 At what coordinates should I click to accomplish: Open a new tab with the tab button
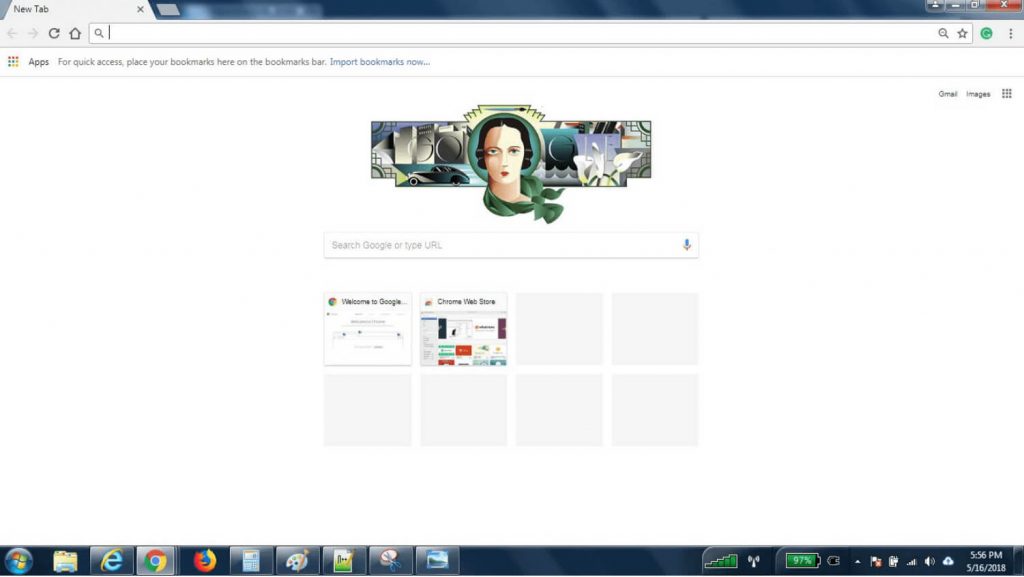[x=168, y=9]
